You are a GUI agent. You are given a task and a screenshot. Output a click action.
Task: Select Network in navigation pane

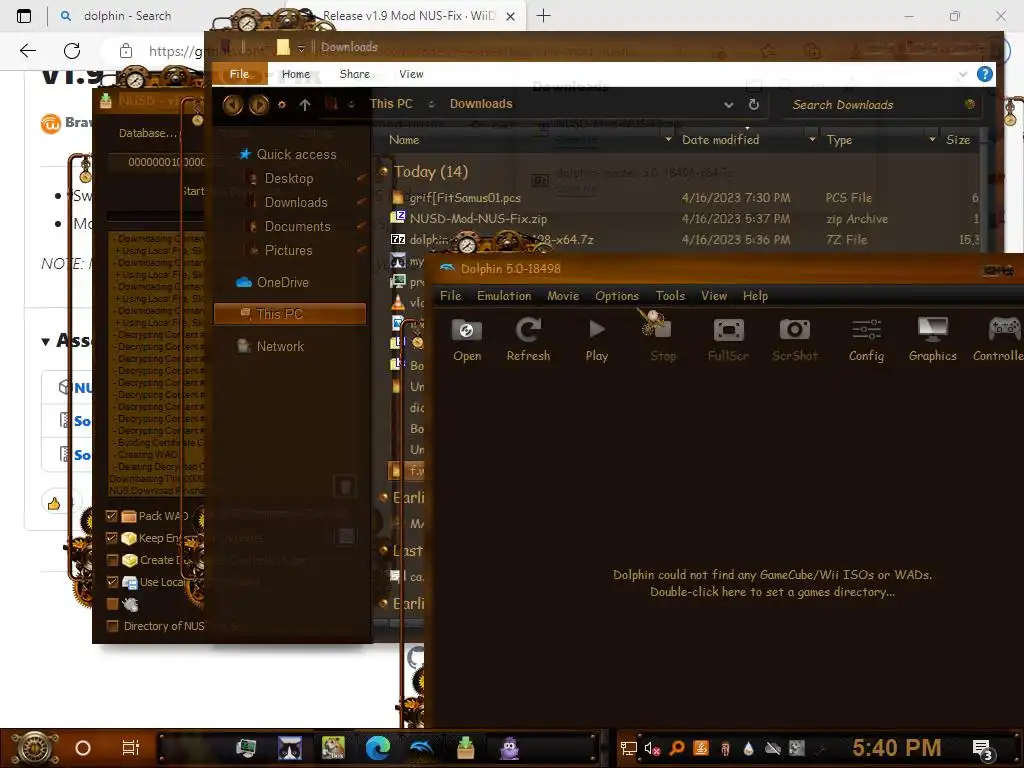pos(271,346)
